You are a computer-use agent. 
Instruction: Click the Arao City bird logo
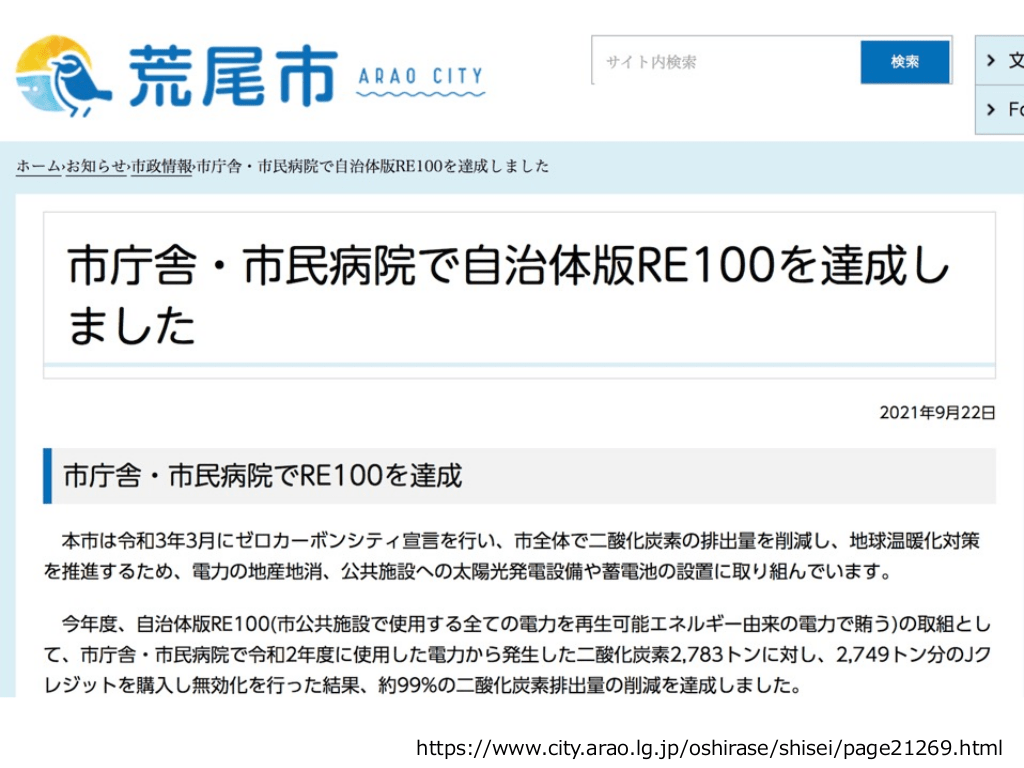[x=62, y=76]
